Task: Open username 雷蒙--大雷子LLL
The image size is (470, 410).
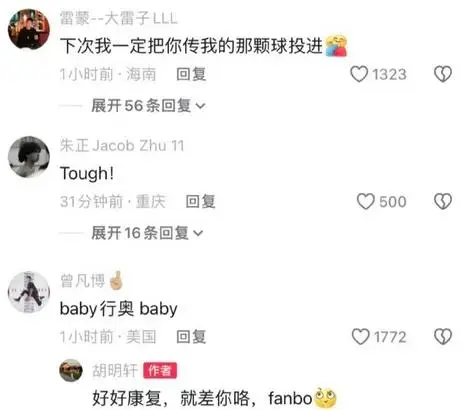Action: tap(118, 18)
